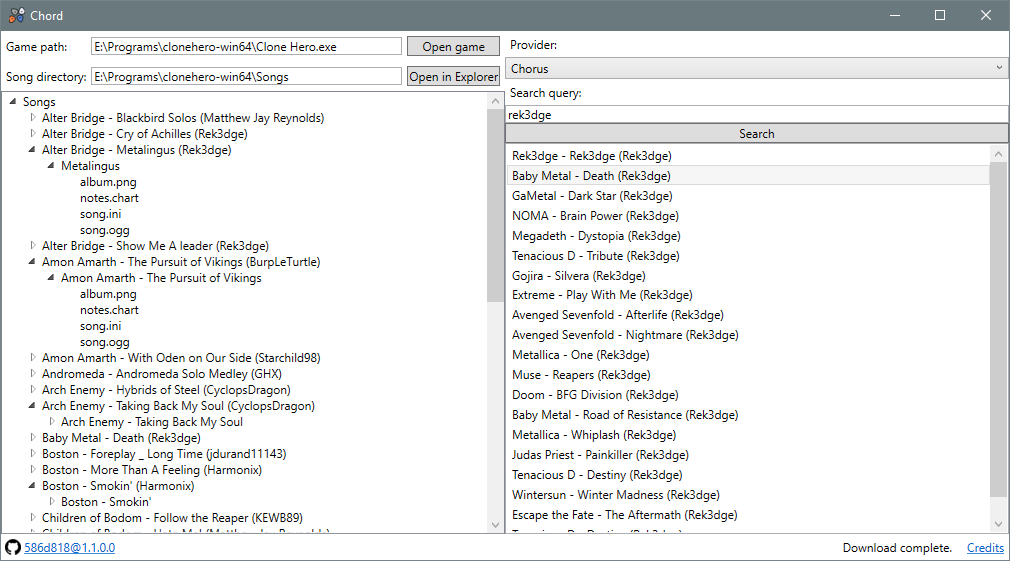Select Metallica - One result
The width and height of the screenshot is (1010, 561).
pyautogui.click(x=748, y=355)
